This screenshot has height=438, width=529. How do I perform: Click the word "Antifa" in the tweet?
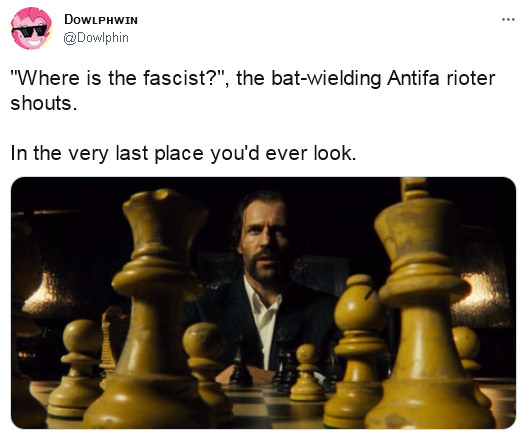coord(413,78)
